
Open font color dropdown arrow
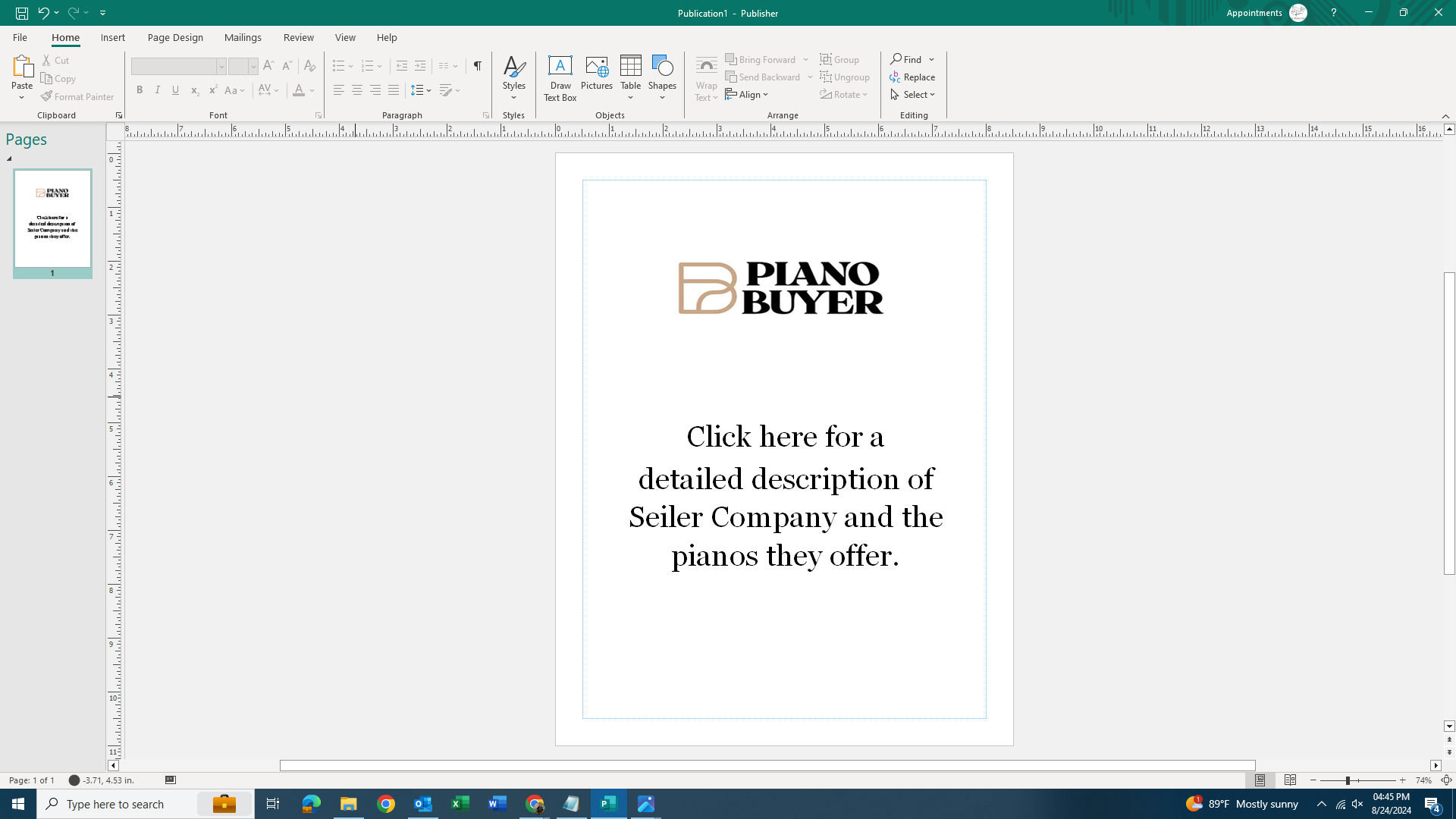point(312,91)
